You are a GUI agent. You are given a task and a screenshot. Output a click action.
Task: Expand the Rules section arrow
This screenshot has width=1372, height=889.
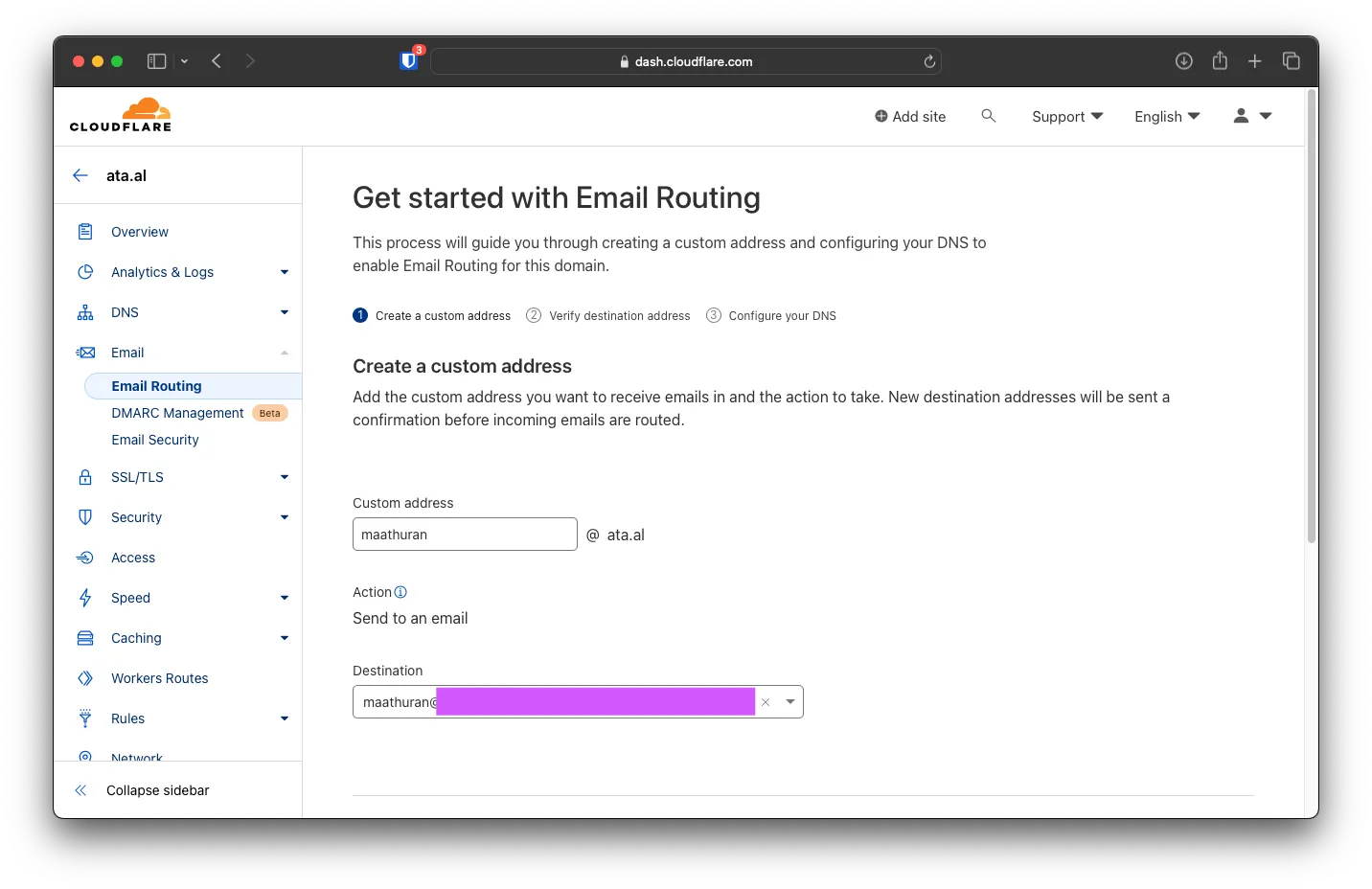285,718
